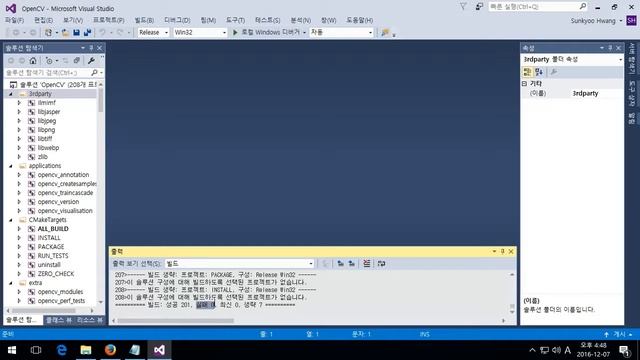Open Firefox from the taskbar
The image size is (640, 360).
[110, 350]
